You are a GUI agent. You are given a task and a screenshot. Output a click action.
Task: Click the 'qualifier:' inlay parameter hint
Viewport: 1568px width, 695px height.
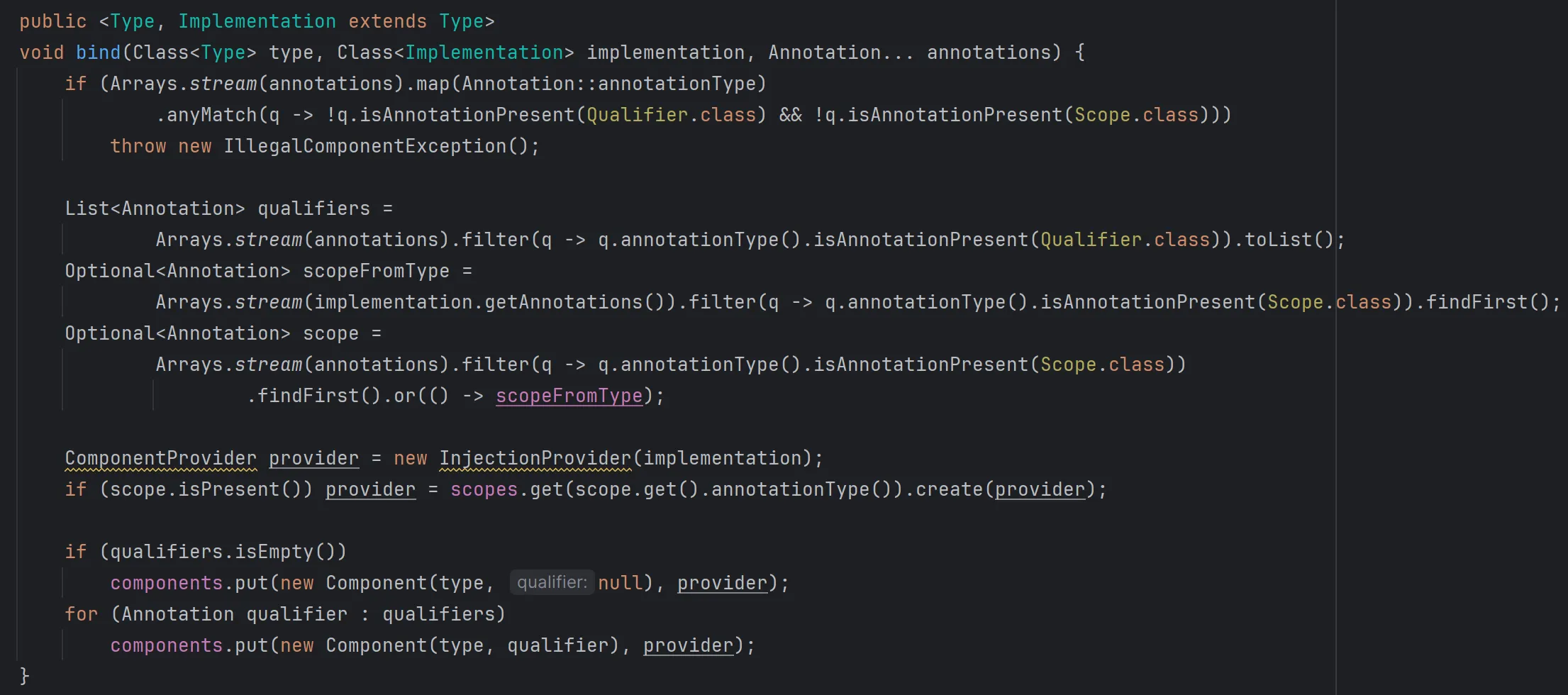tap(552, 583)
